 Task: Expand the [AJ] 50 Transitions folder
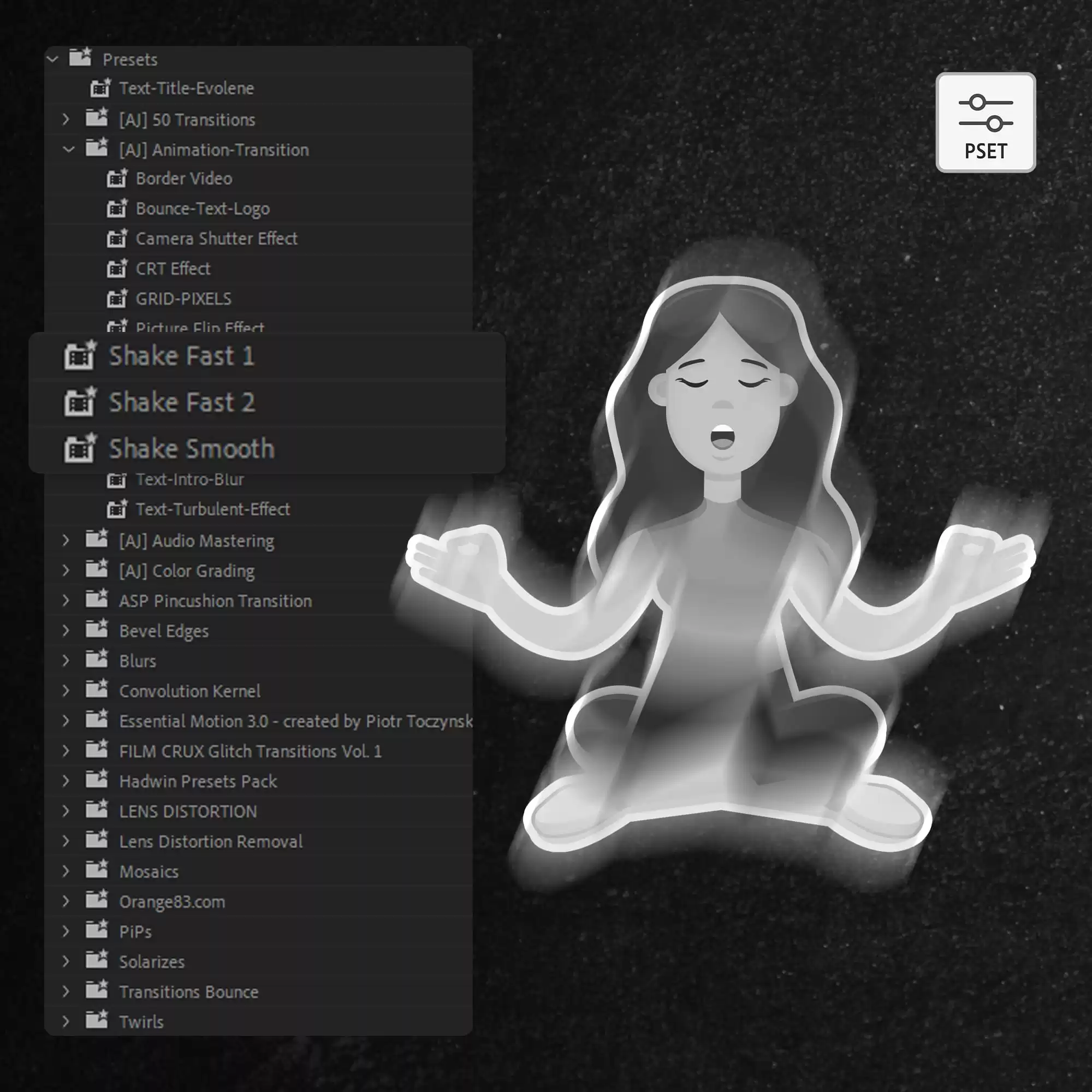coord(66,119)
